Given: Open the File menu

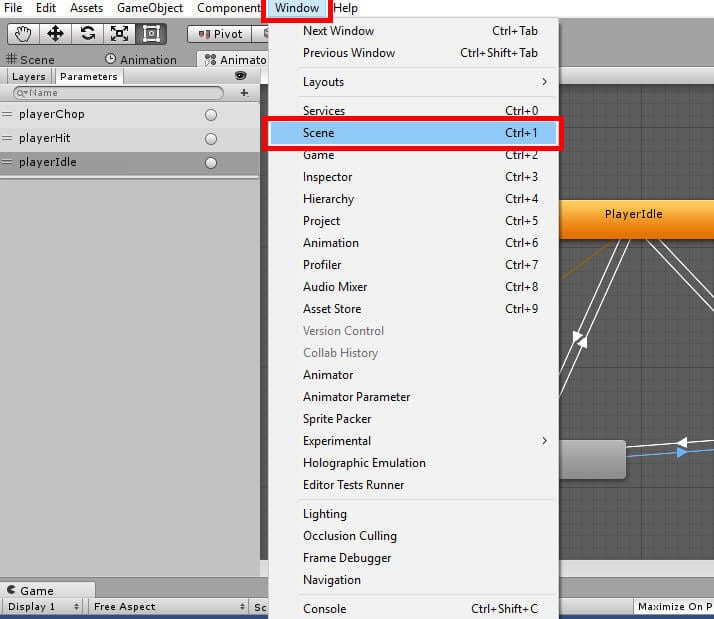Looking at the screenshot, I should pyautogui.click(x=13, y=8).
